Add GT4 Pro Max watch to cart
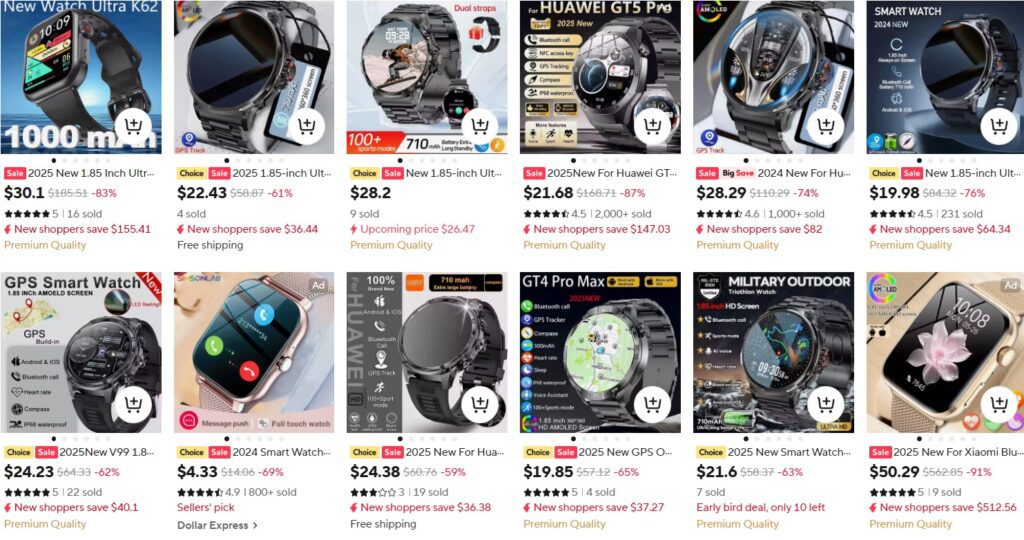Image resolution: width=1024 pixels, height=540 pixels. [652, 405]
